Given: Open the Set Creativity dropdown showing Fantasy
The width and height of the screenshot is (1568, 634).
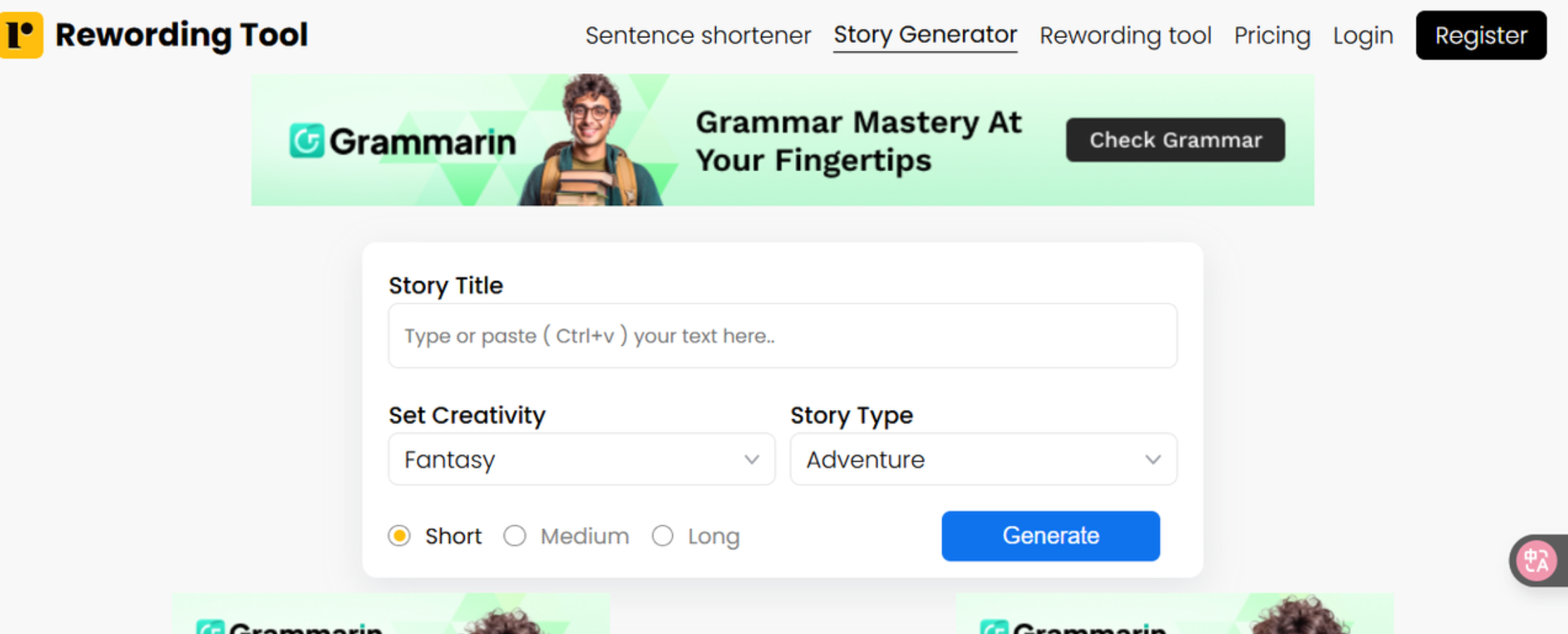Looking at the screenshot, I should pos(582,459).
